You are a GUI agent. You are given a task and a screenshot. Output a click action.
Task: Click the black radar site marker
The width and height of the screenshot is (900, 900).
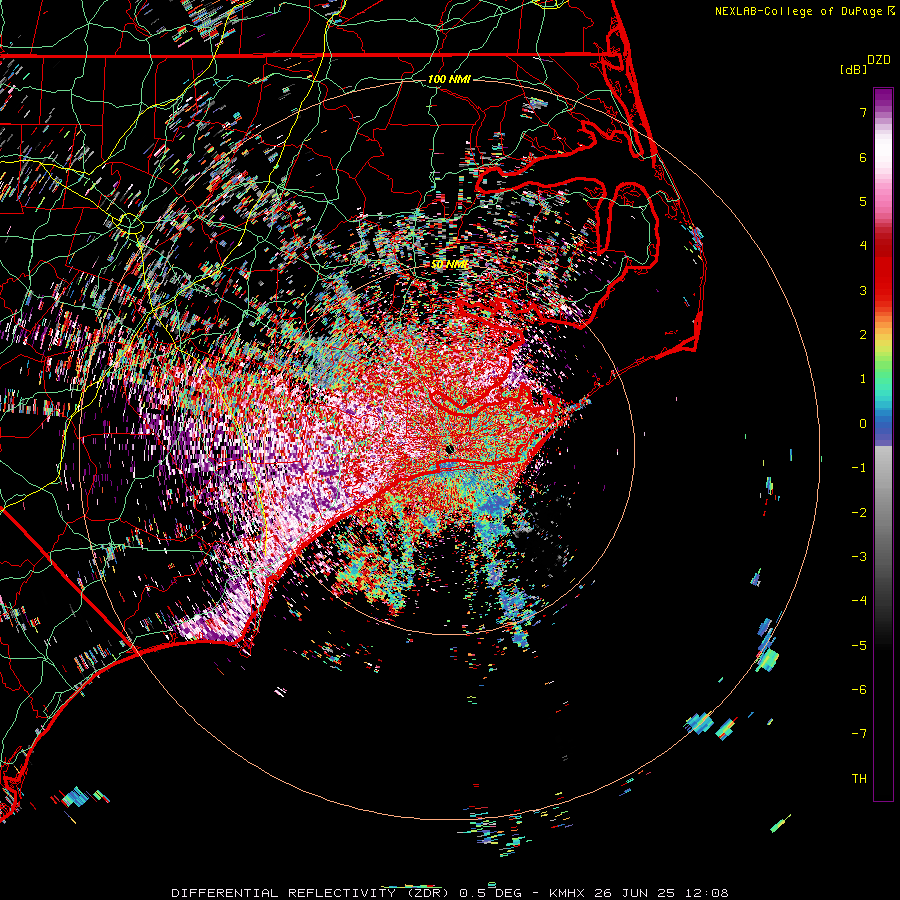tap(450, 449)
